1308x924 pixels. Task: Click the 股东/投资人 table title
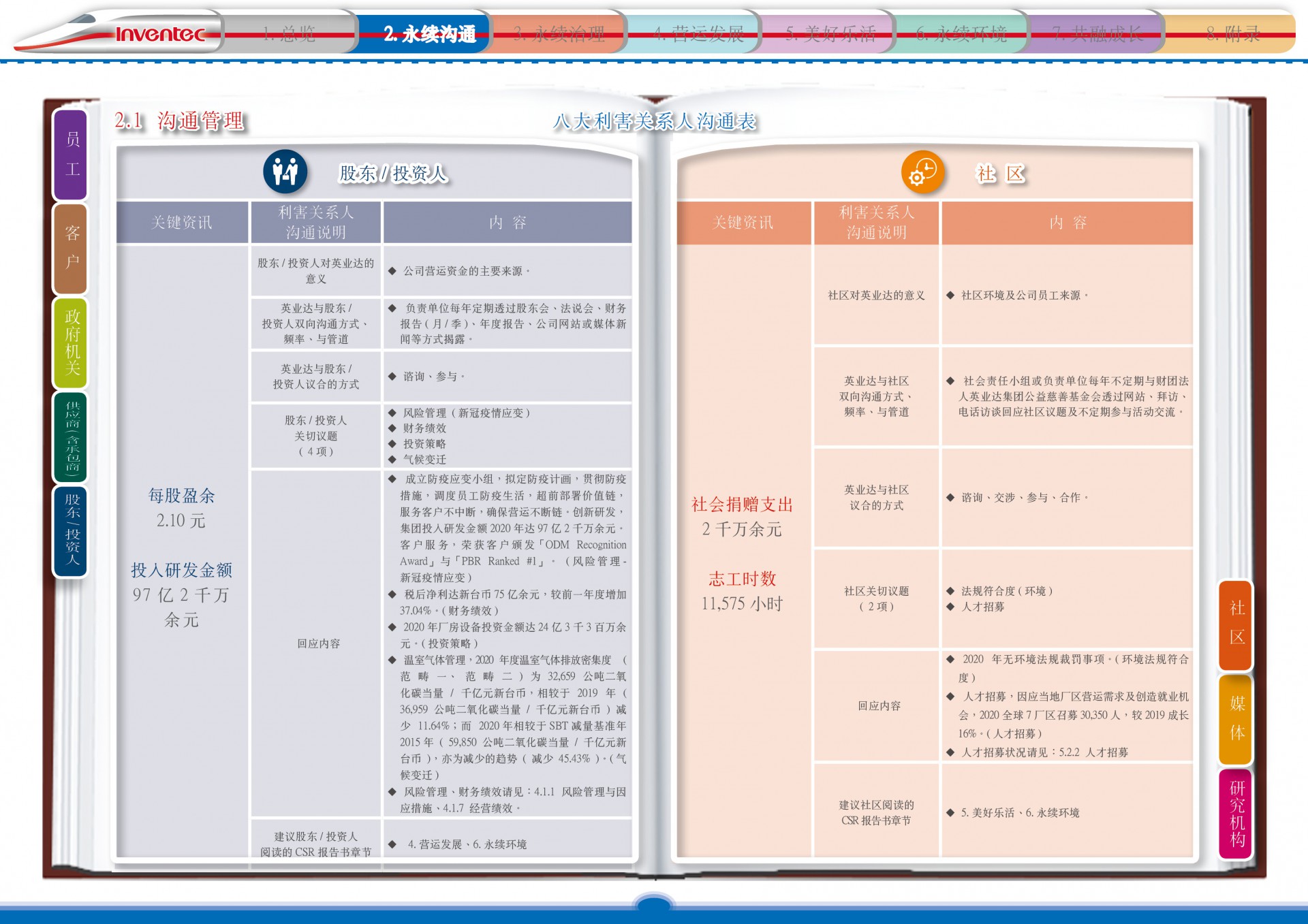pyautogui.click(x=392, y=173)
